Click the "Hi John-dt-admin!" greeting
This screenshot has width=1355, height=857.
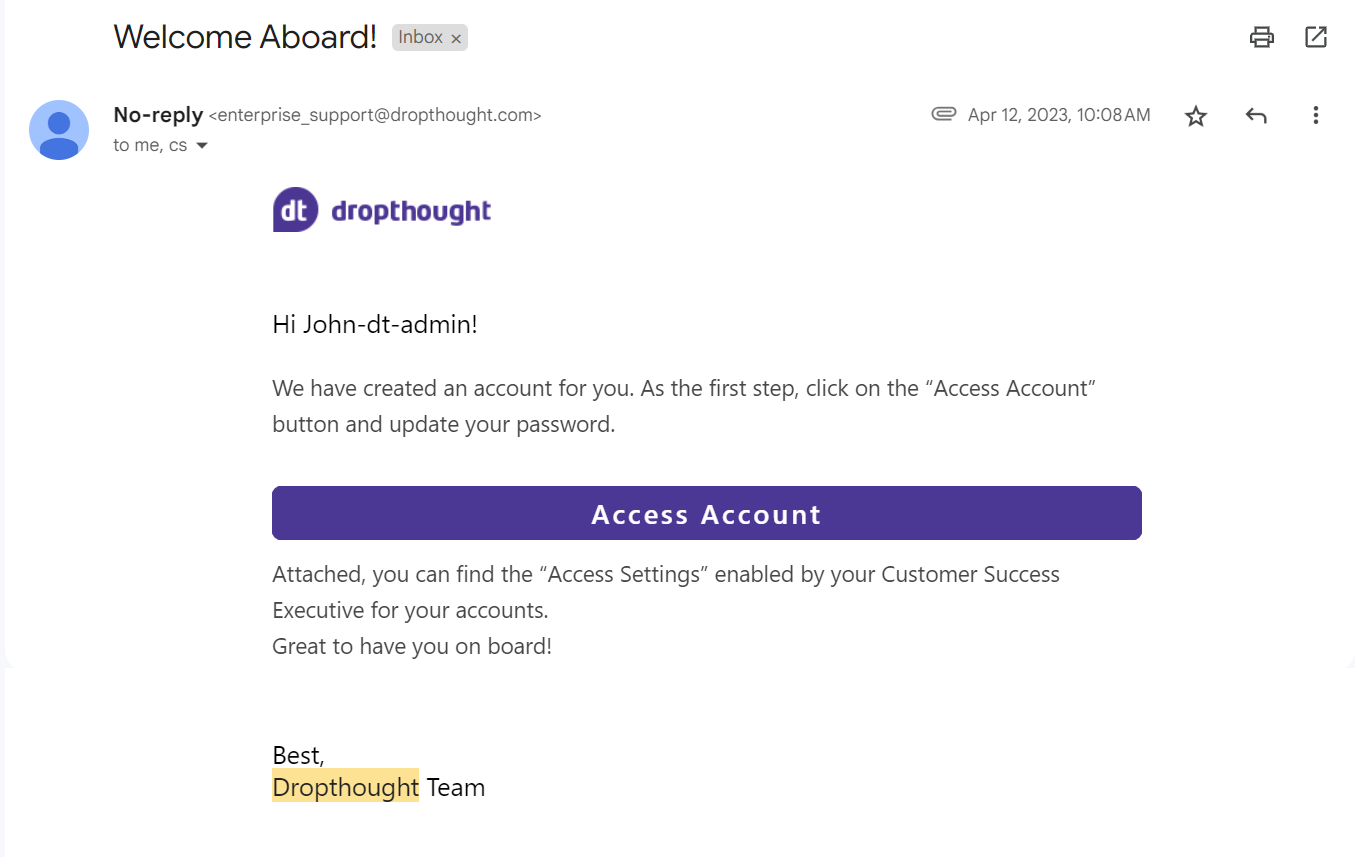(x=375, y=324)
